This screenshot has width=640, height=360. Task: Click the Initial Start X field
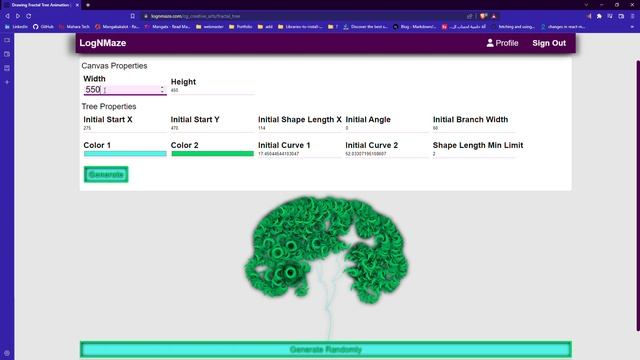tap(125, 128)
